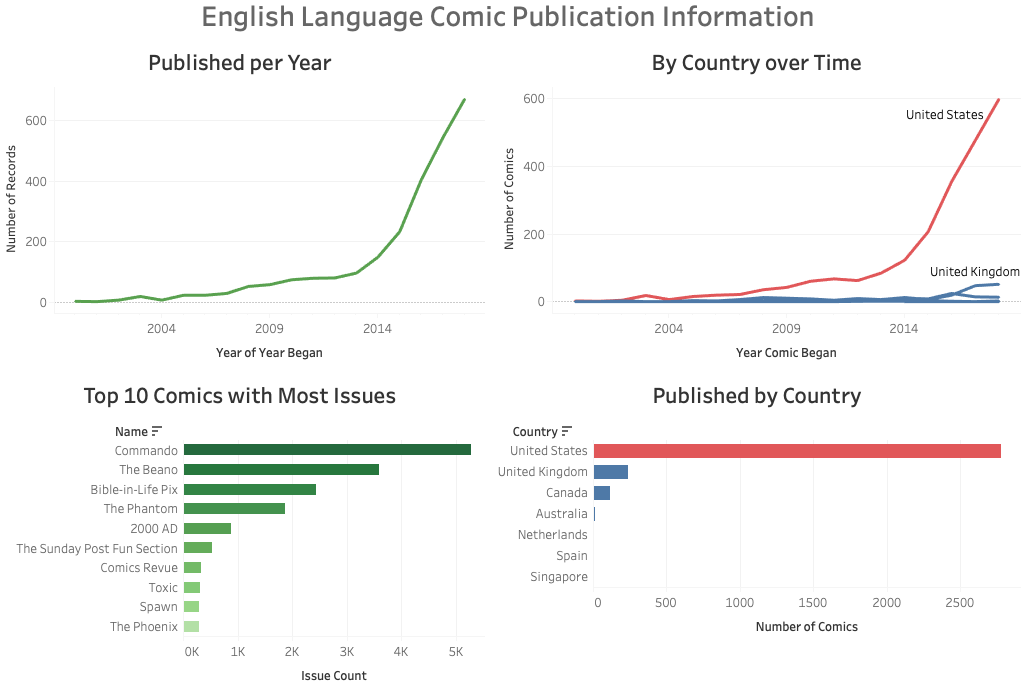Click the Issue Count axis title
The height and width of the screenshot is (691, 1030).
(333, 676)
